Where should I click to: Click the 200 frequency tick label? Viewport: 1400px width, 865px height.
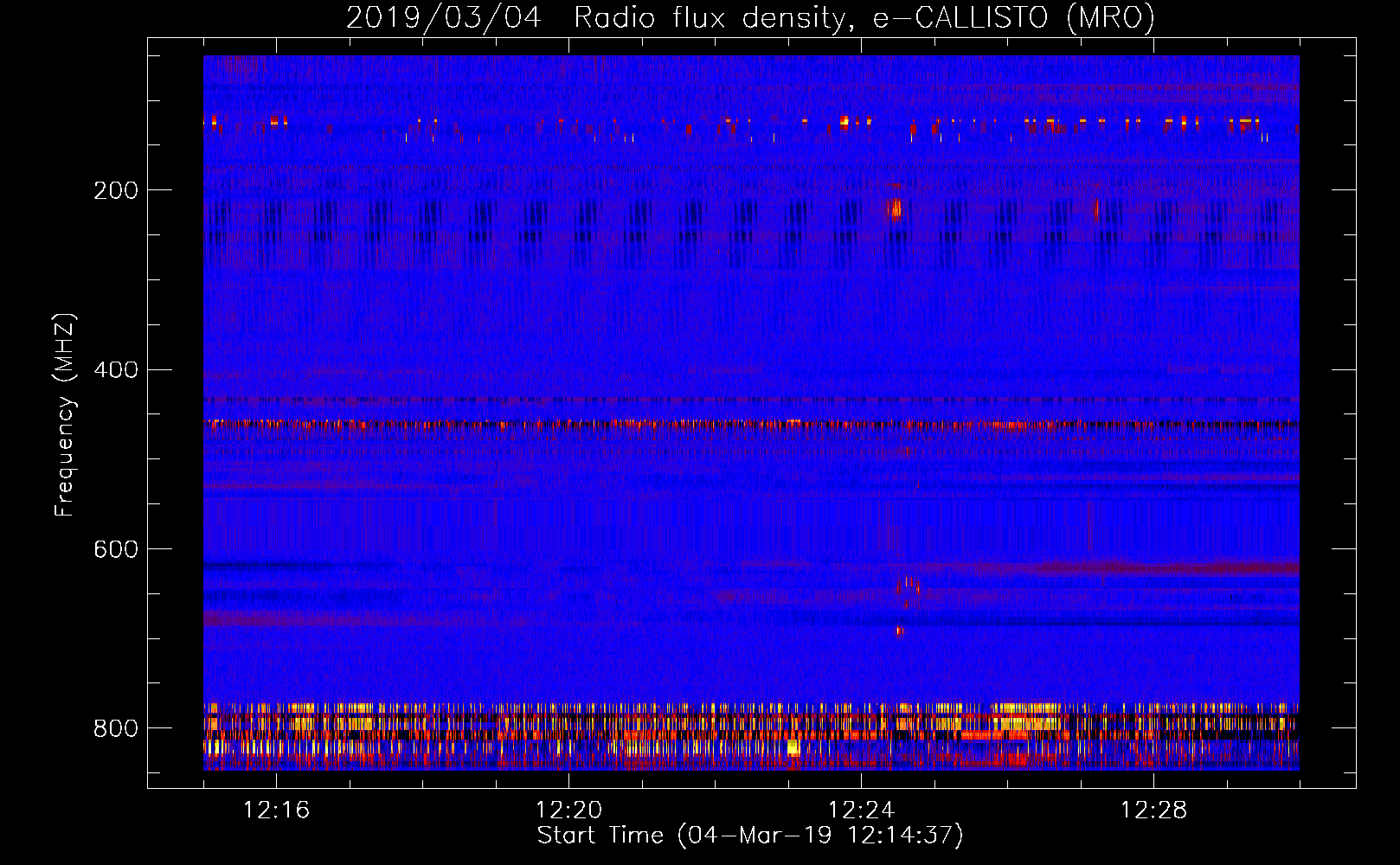point(116,190)
